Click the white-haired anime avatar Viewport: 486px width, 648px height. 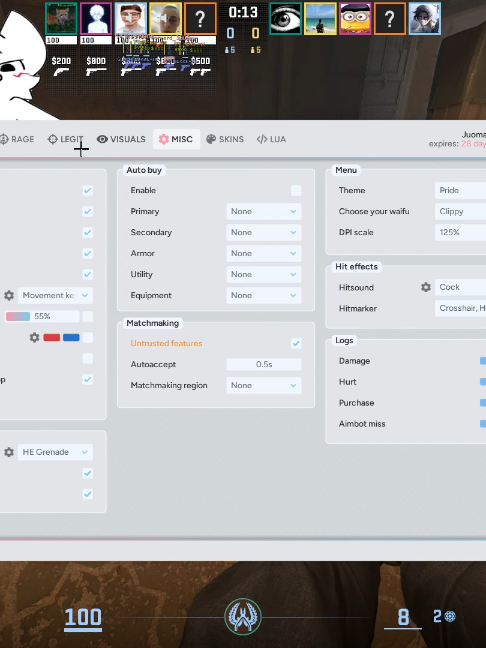[96, 19]
